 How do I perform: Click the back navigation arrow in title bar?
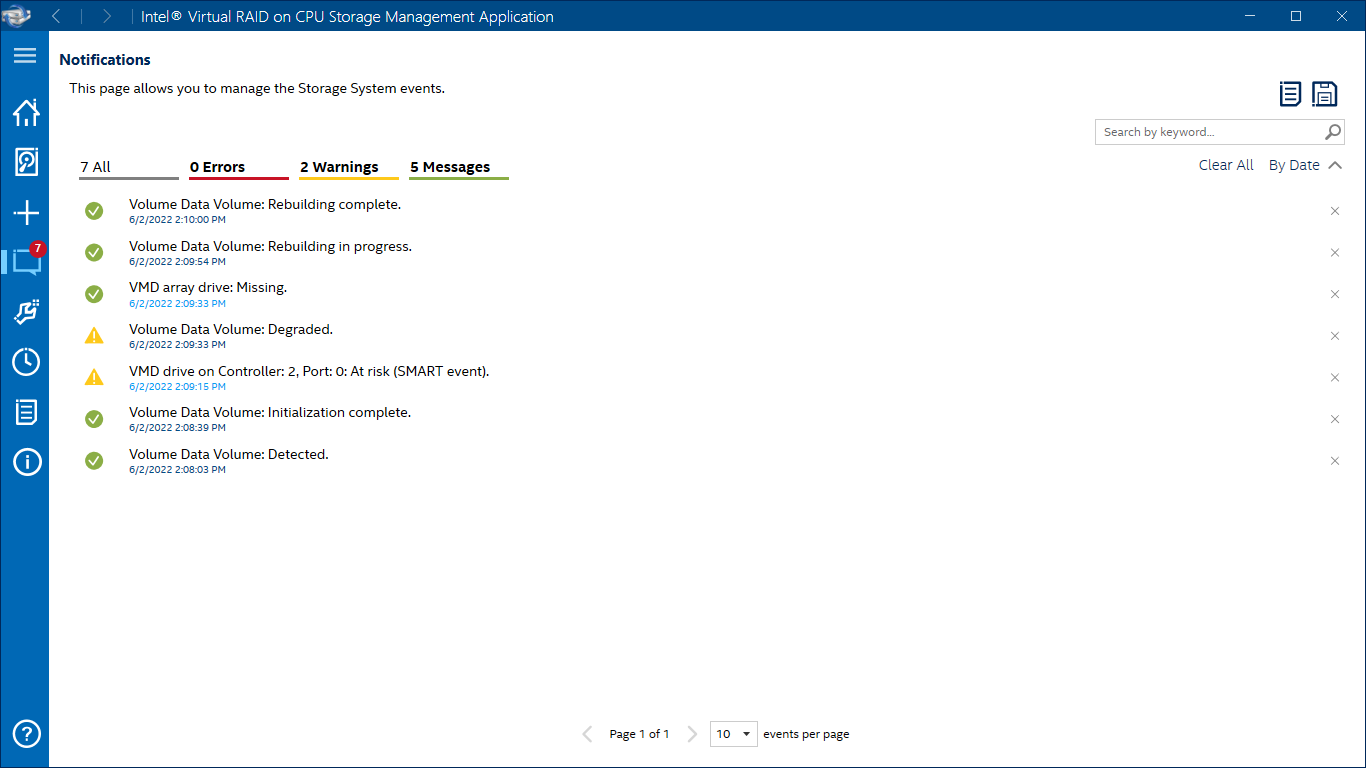point(56,16)
